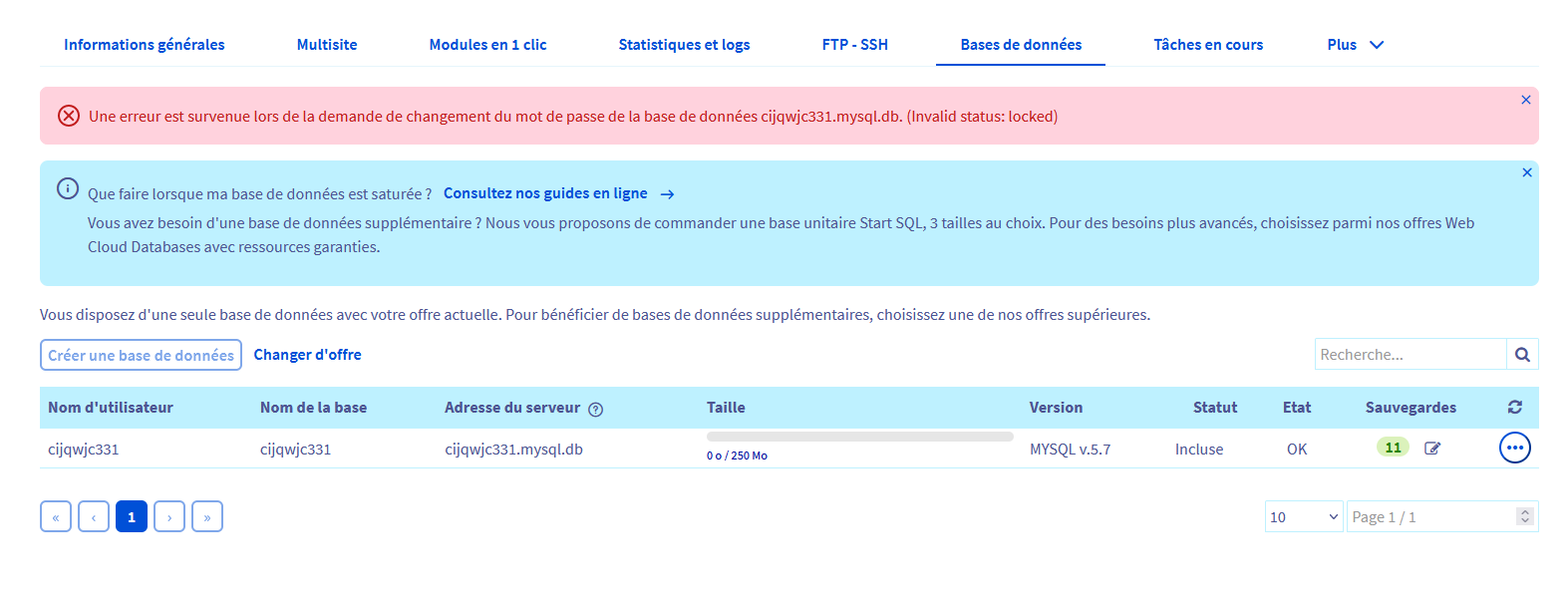Go to the first page of results
This screenshot has height=606, width=1568.
[x=56, y=516]
